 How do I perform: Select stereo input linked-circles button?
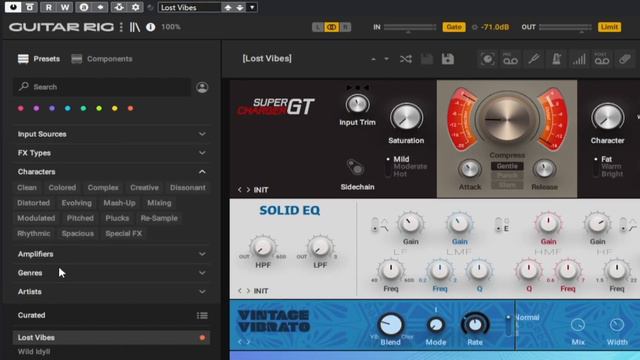tap(331, 27)
